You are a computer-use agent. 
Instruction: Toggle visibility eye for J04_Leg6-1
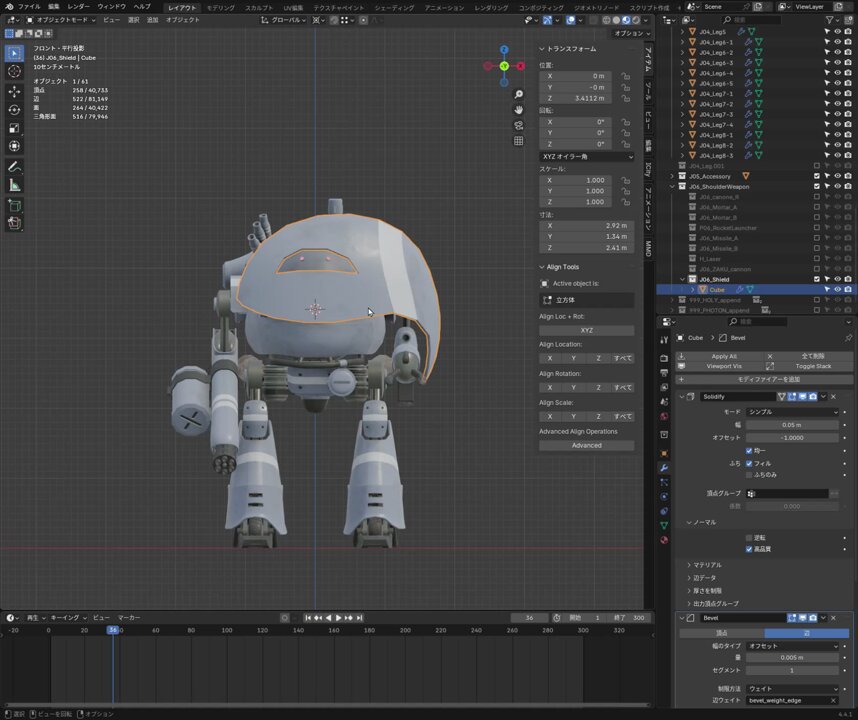837,42
